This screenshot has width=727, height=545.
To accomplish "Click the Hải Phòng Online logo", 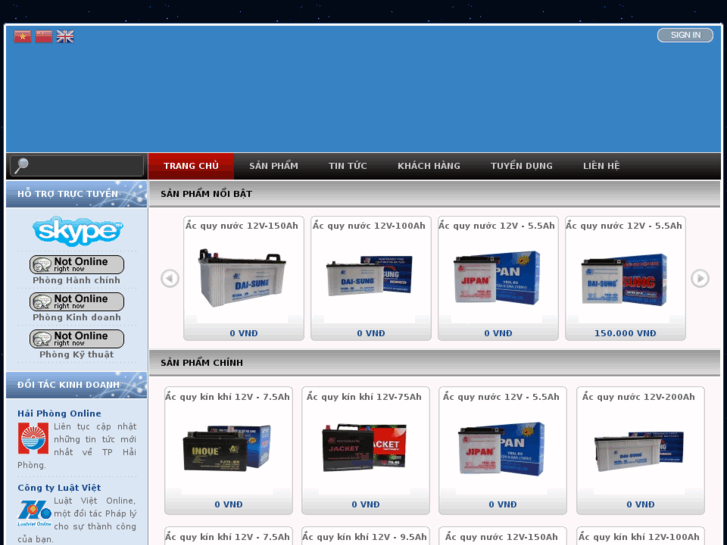I will [33, 438].
